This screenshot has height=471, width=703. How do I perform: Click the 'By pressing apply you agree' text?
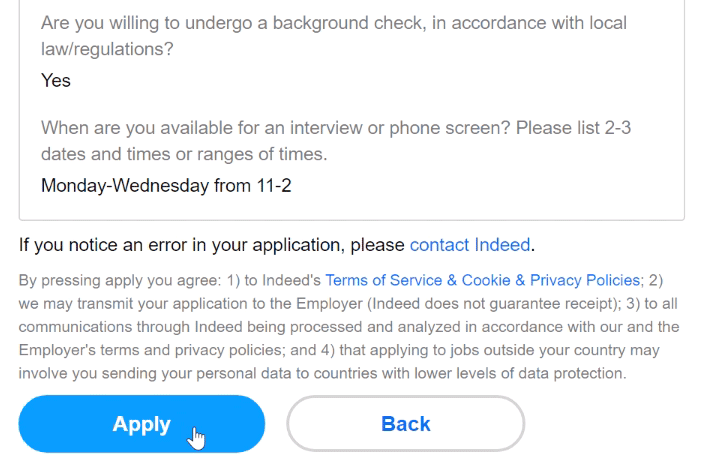[x=110, y=280]
